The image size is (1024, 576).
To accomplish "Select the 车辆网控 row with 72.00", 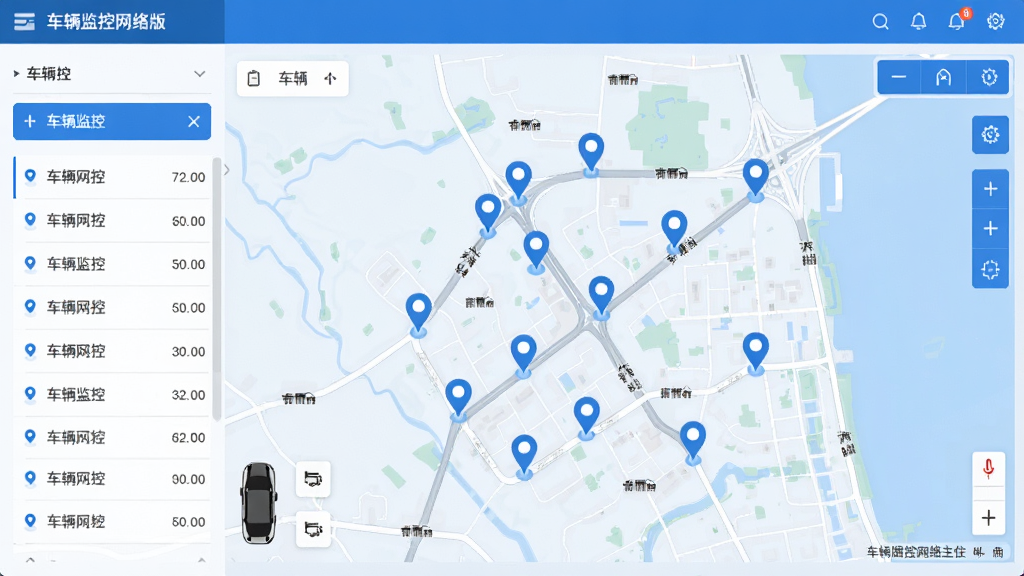I will coord(112,177).
